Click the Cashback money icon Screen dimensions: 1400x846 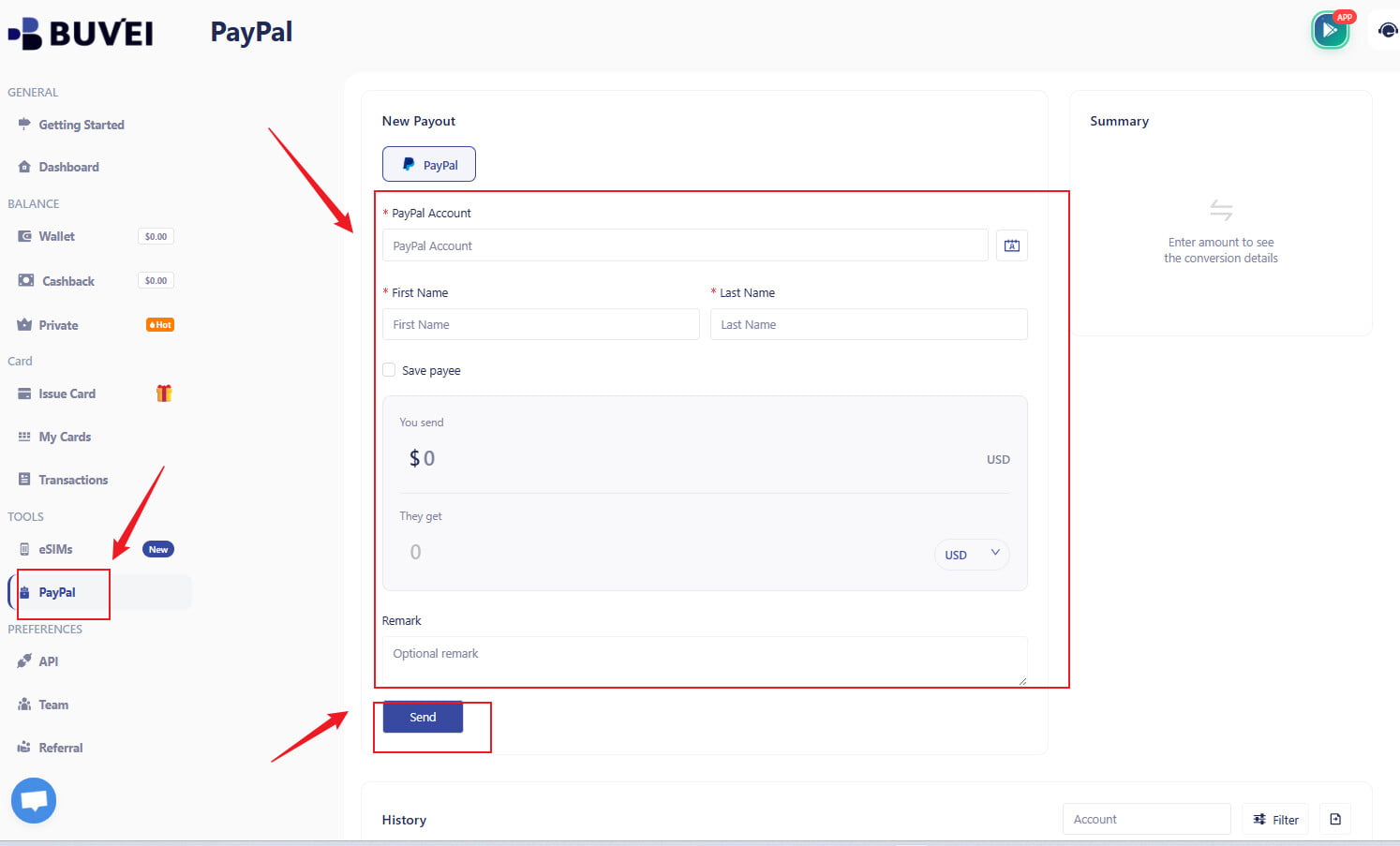click(x=26, y=280)
